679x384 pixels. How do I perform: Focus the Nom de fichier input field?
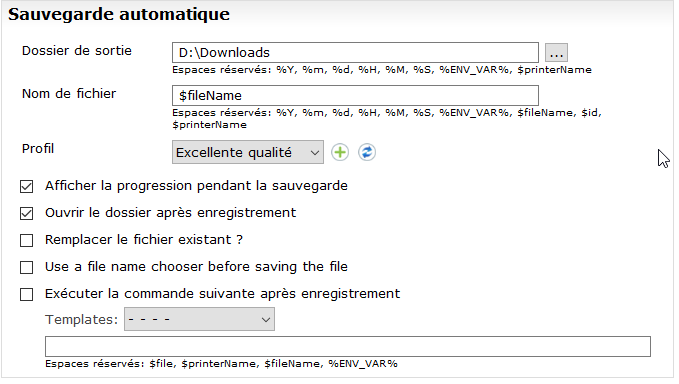pyautogui.click(x=356, y=96)
